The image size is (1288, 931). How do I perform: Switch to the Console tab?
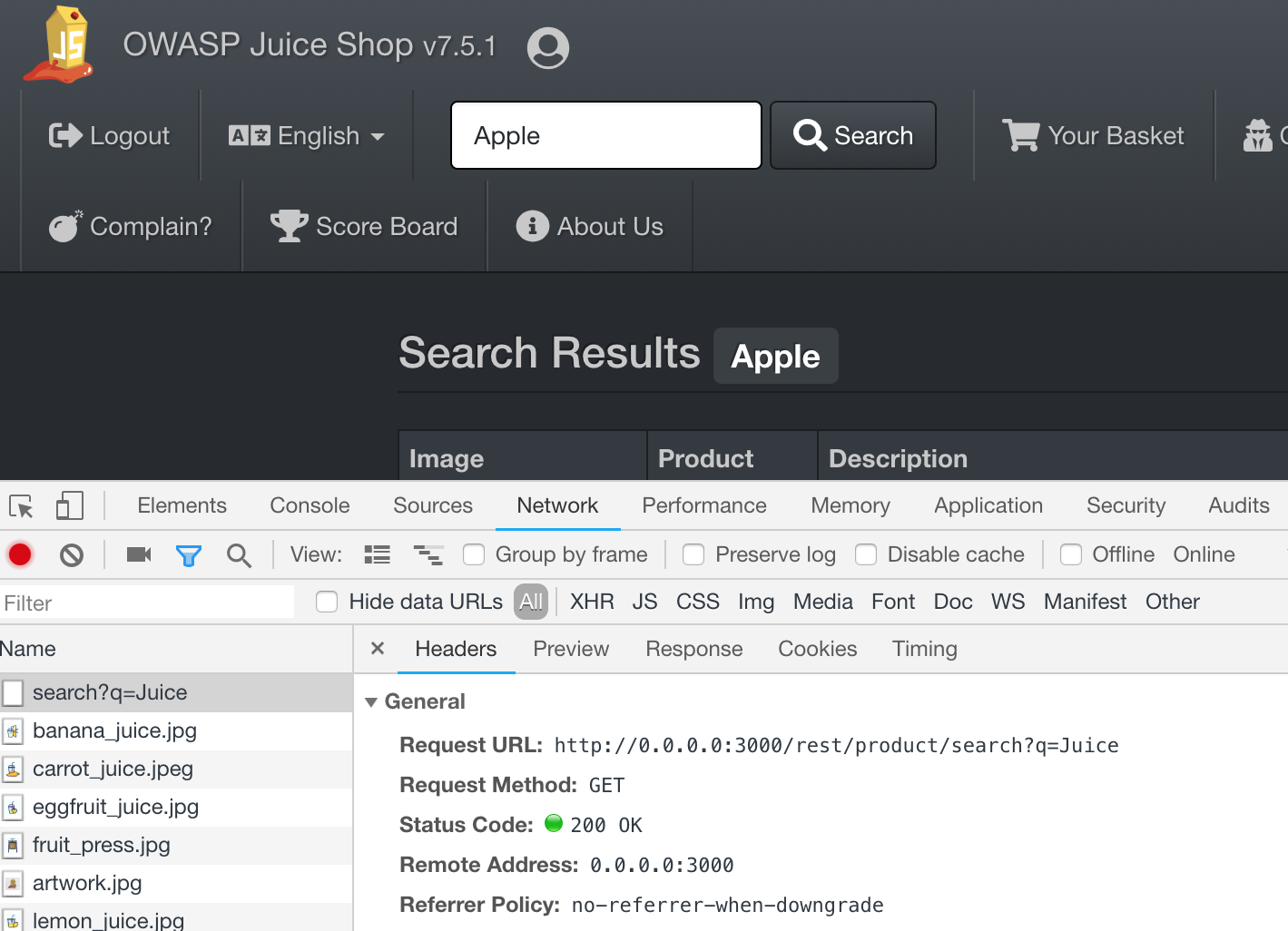click(x=310, y=505)
